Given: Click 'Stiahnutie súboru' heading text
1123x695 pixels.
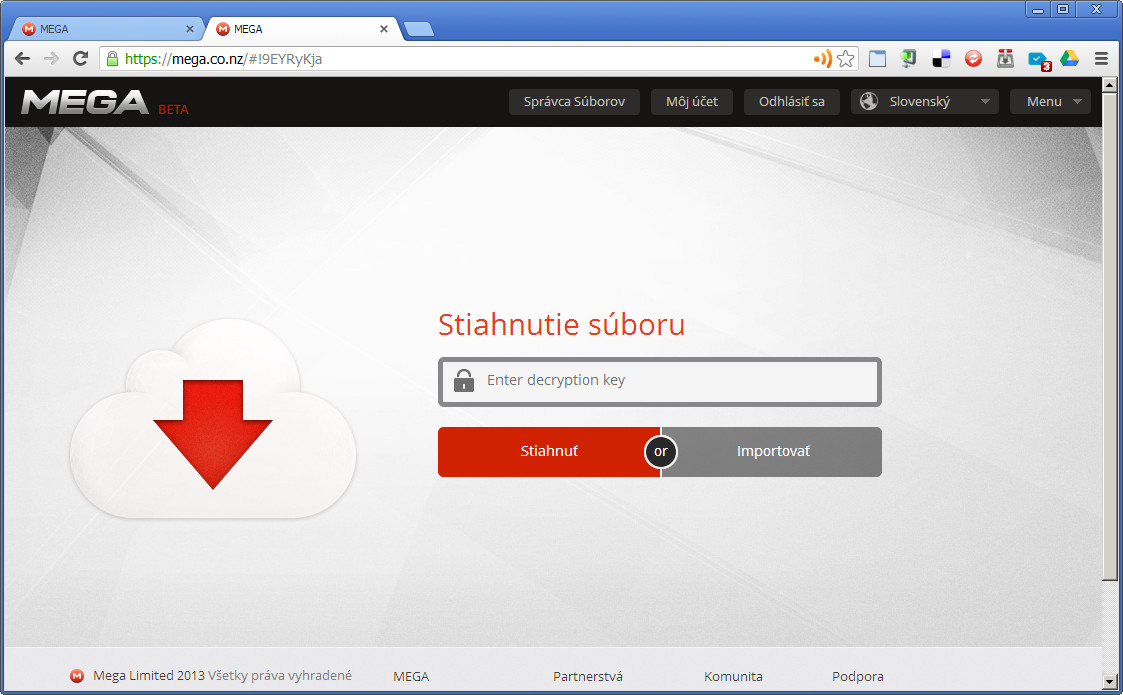Looking at the screenshot, I should (x=562, y=325).
